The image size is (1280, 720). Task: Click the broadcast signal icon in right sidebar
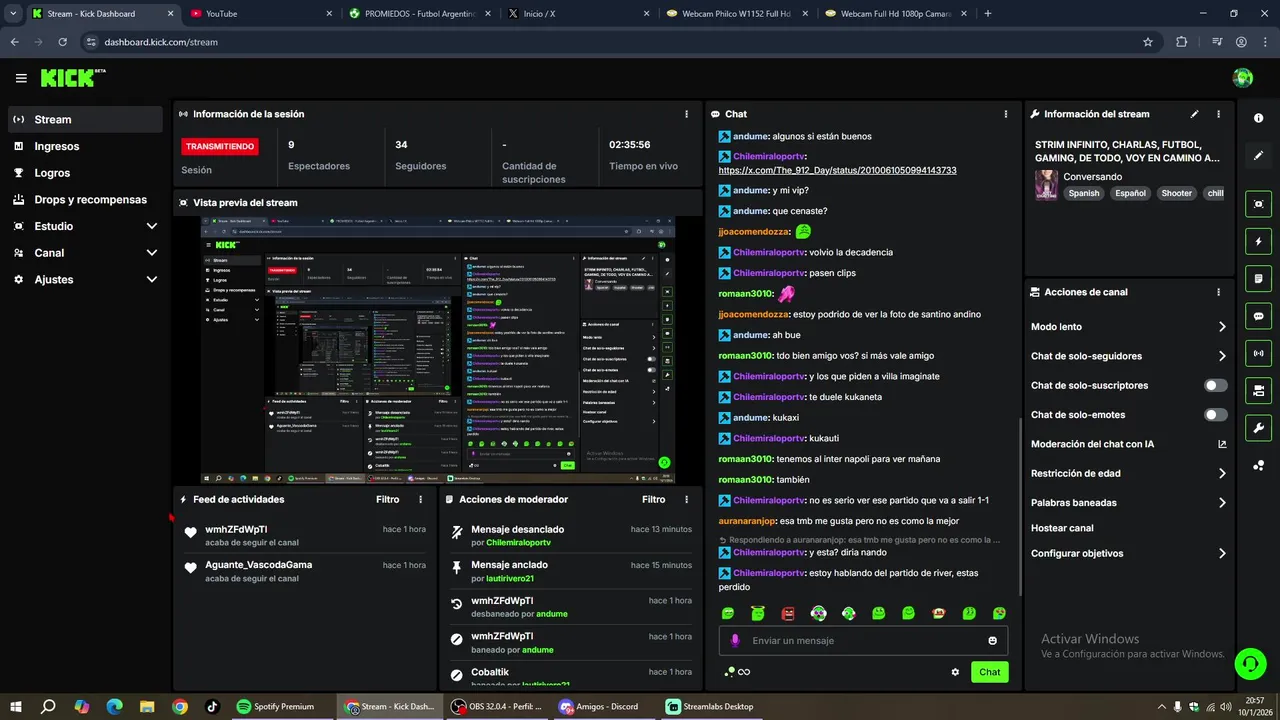pos(1258,353)
